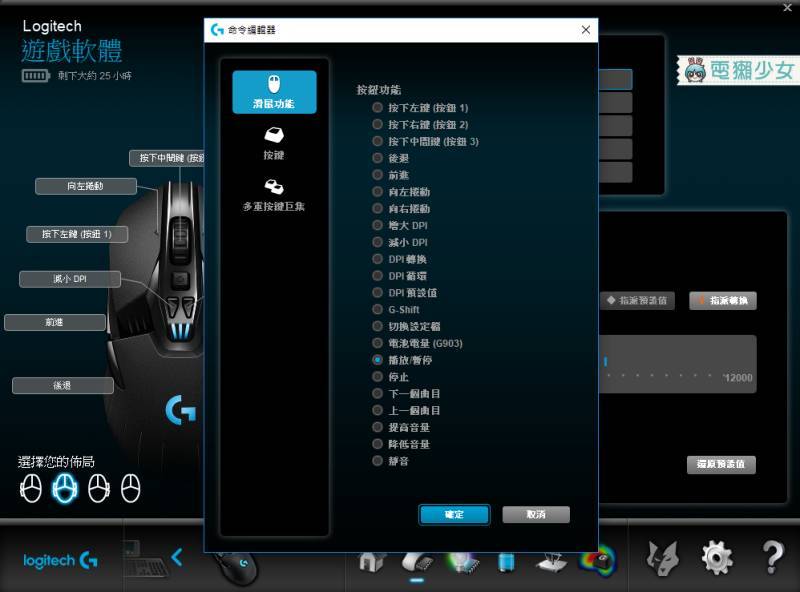Click the Logitech G logo bottom left

pyautogui.click(x=60, y=560)
